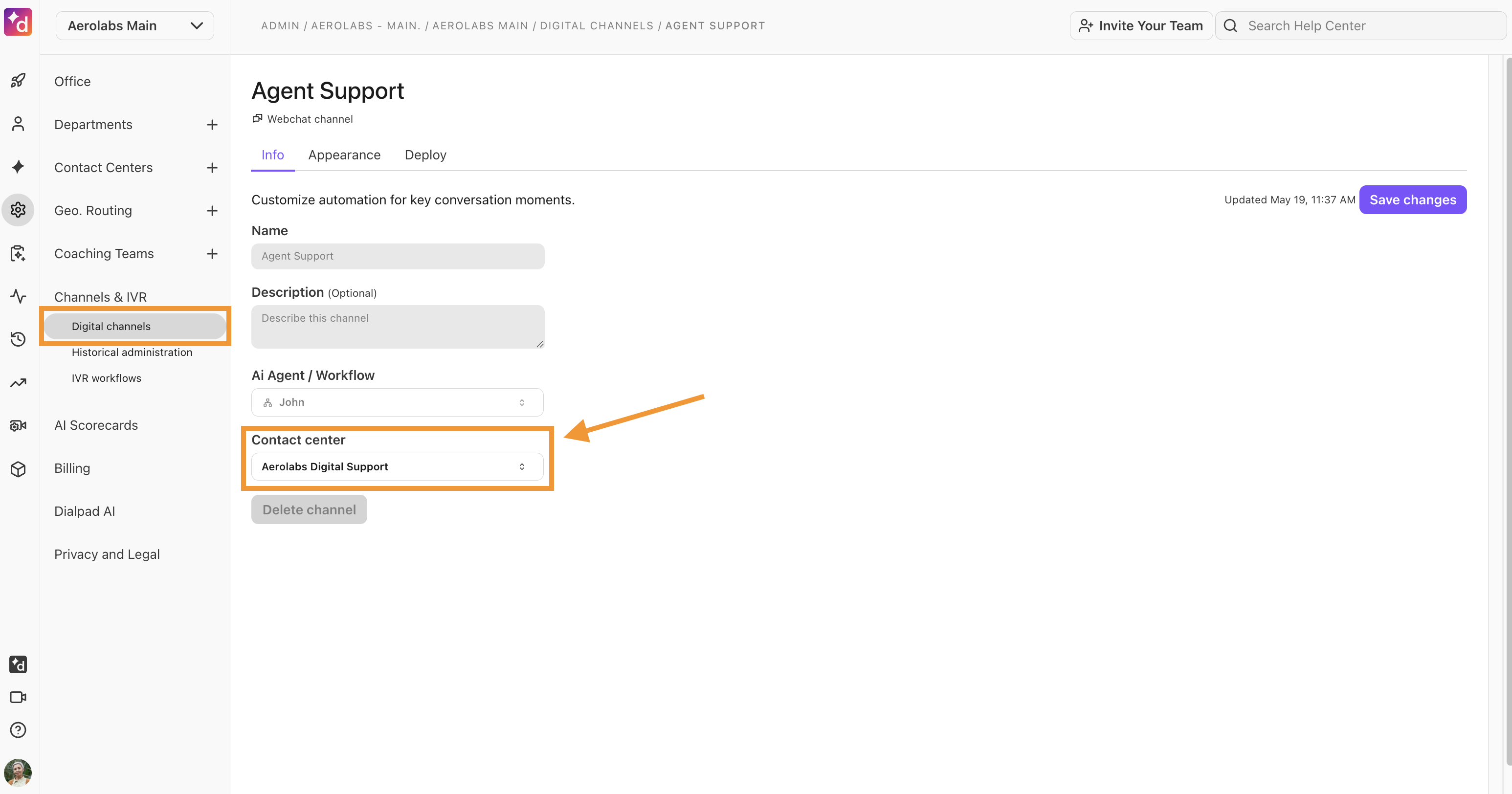Click the user profile avatar
Screen dimensions: 1512x794
(18, 772)
